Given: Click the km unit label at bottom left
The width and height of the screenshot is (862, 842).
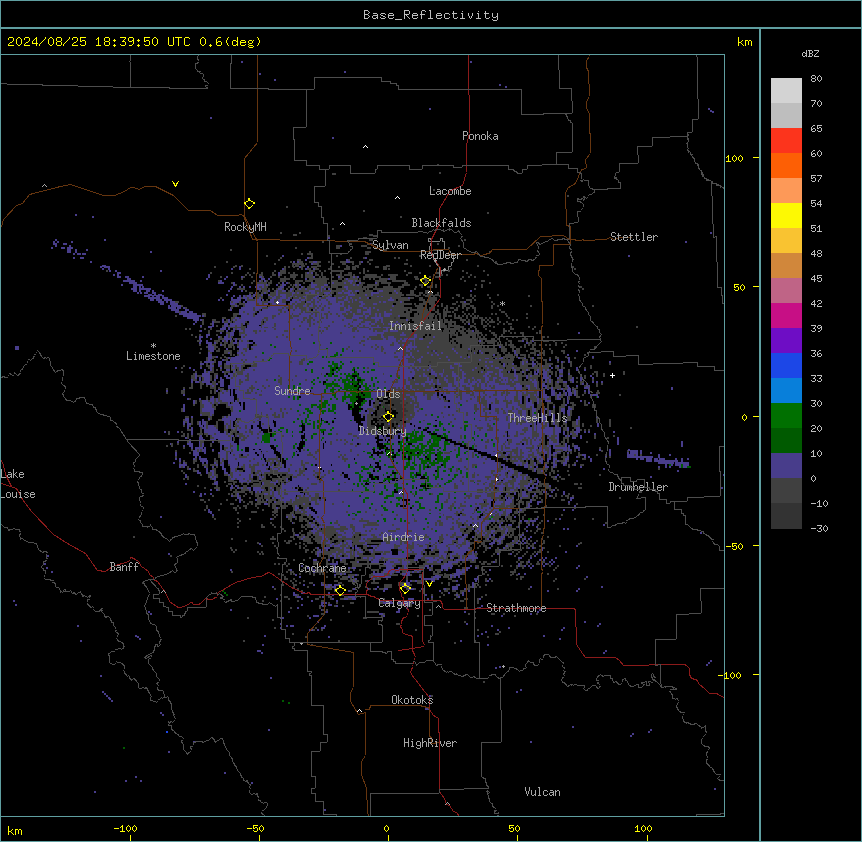Looking at the screenshot, I should [15, 831].
